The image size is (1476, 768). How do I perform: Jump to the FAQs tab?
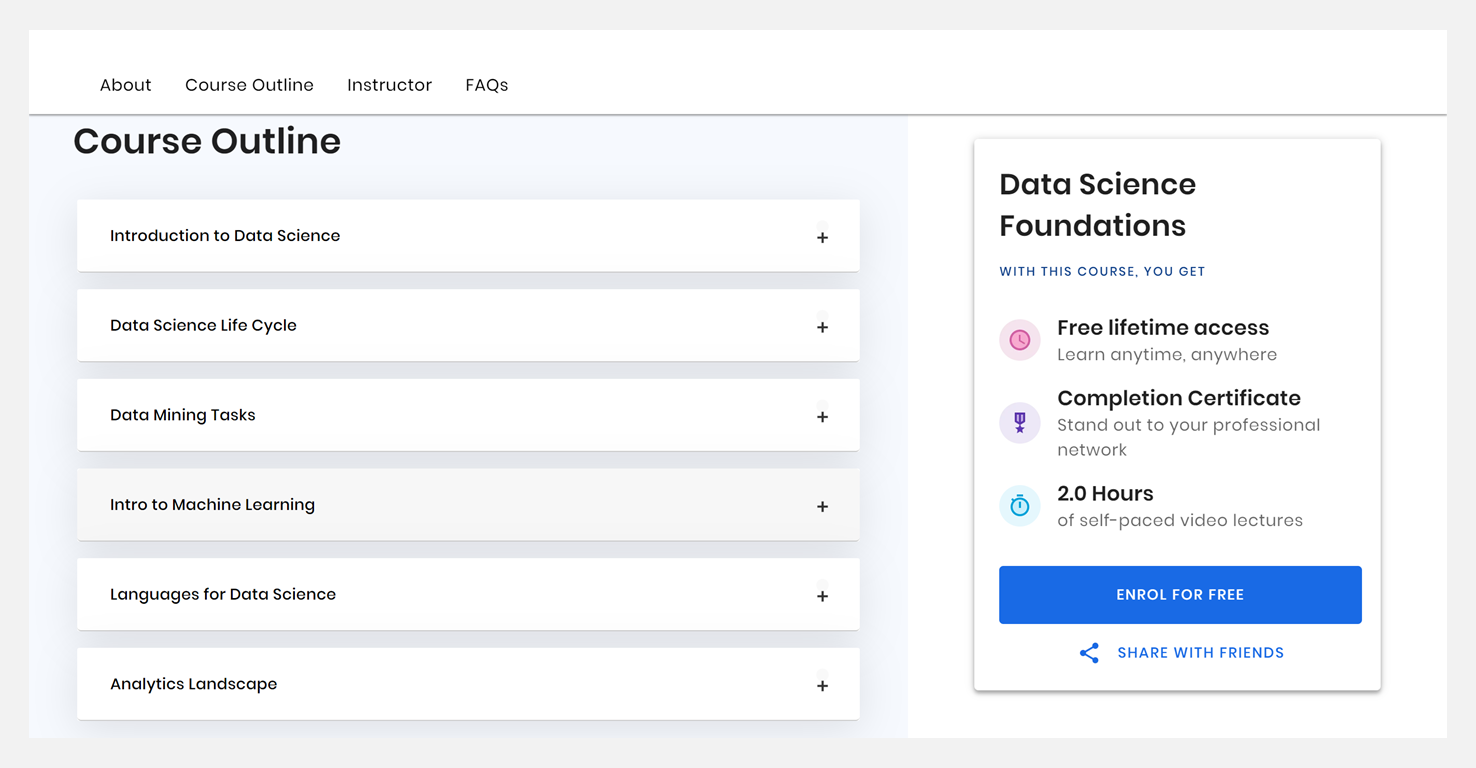click(x=486, y=85)
